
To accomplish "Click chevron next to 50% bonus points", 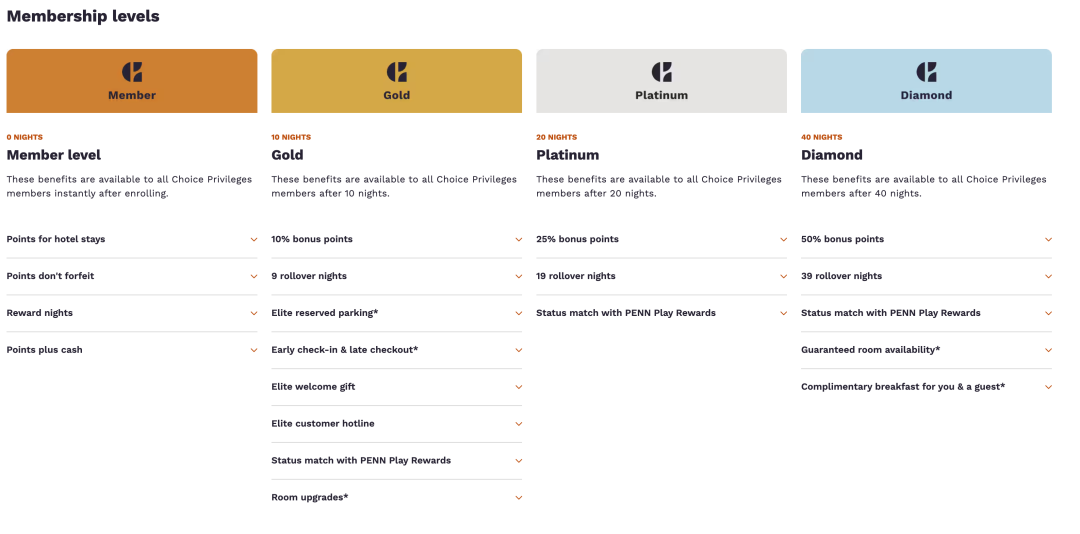I will coord(1048,240).
